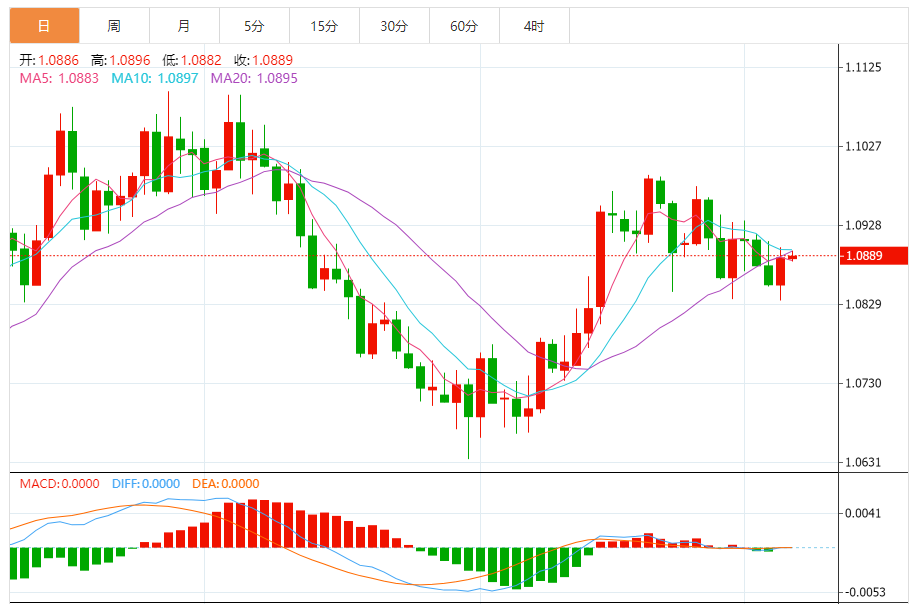Image resolution: width=918 pixels, height=604 pixels.
Task: Click the MACD:0.0000 label
Action: tap(60, 484)
